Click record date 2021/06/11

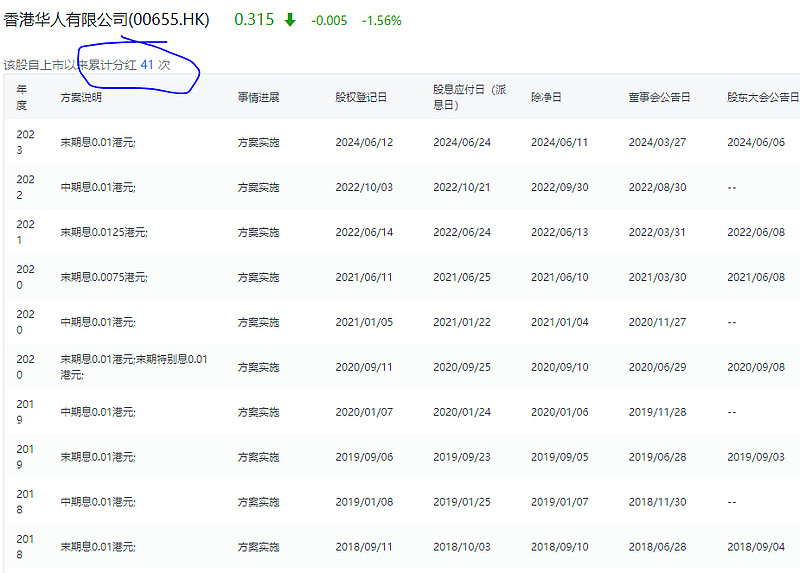[x=364, y=277]
